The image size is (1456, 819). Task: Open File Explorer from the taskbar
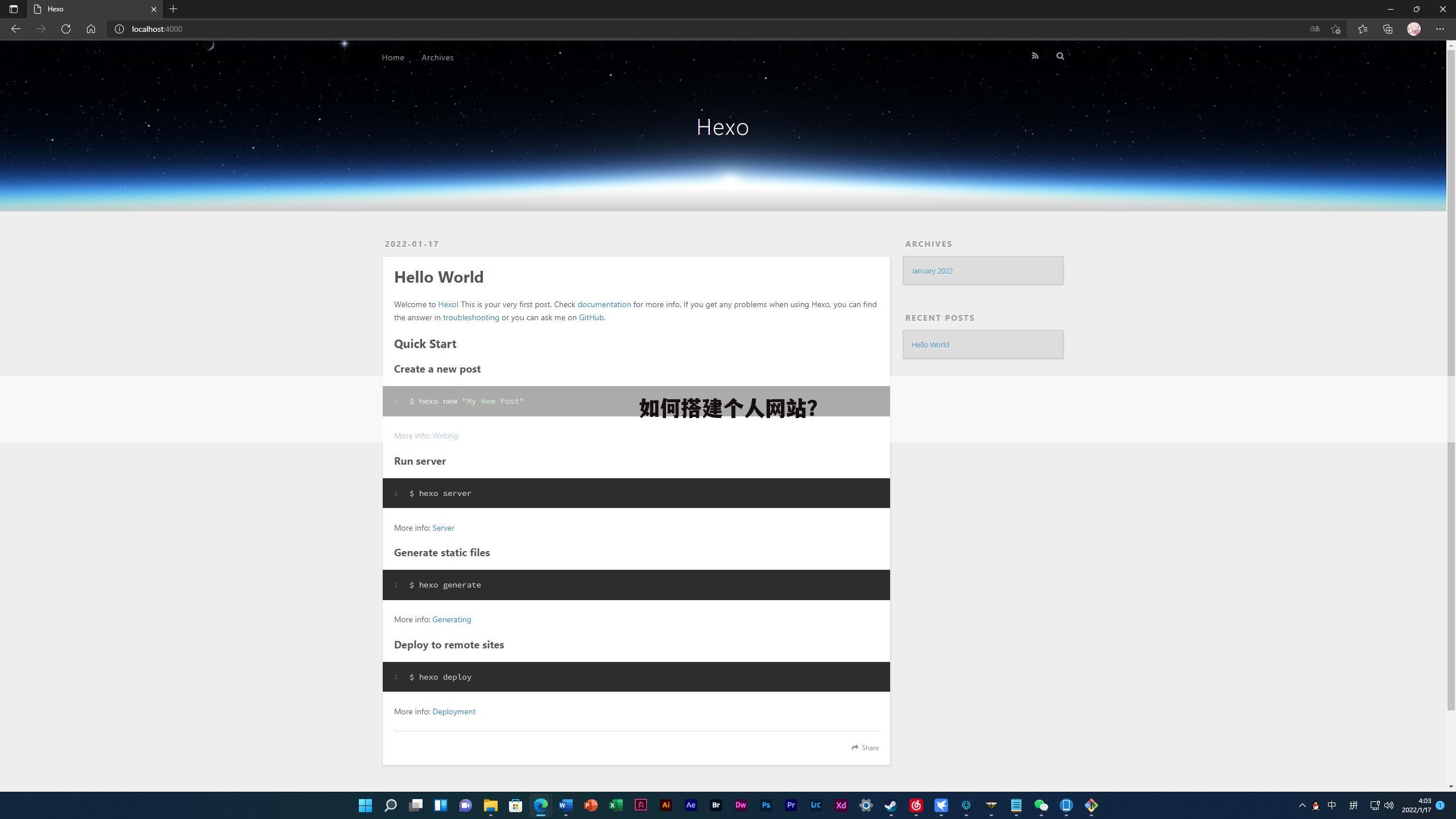pos(490,805)
